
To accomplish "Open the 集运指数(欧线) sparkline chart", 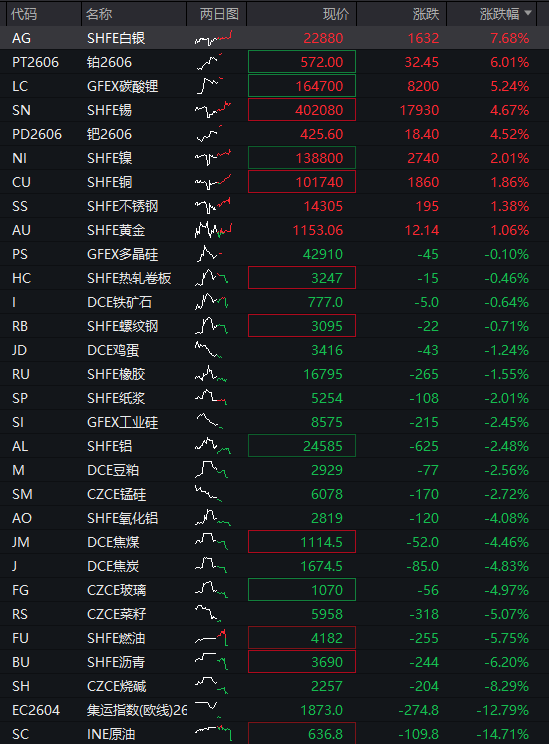I will (207, 710).
